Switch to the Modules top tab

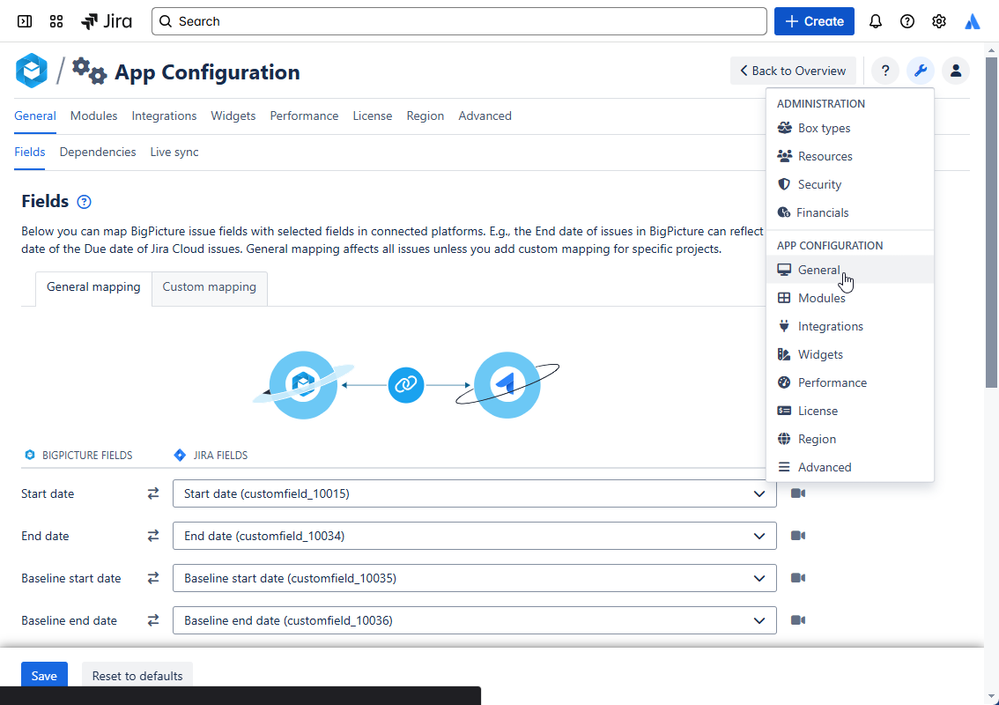point(94,116)
